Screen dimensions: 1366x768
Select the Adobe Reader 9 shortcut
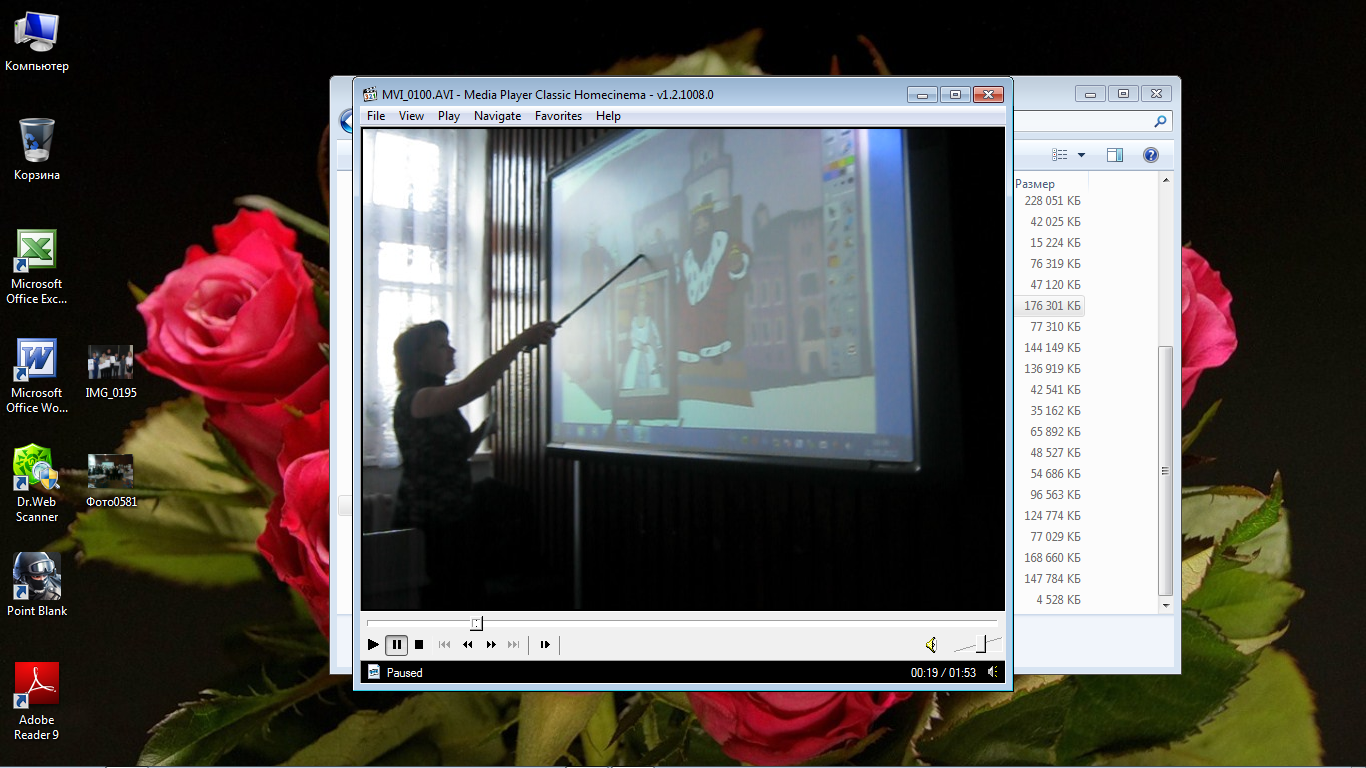pos(37,702)
